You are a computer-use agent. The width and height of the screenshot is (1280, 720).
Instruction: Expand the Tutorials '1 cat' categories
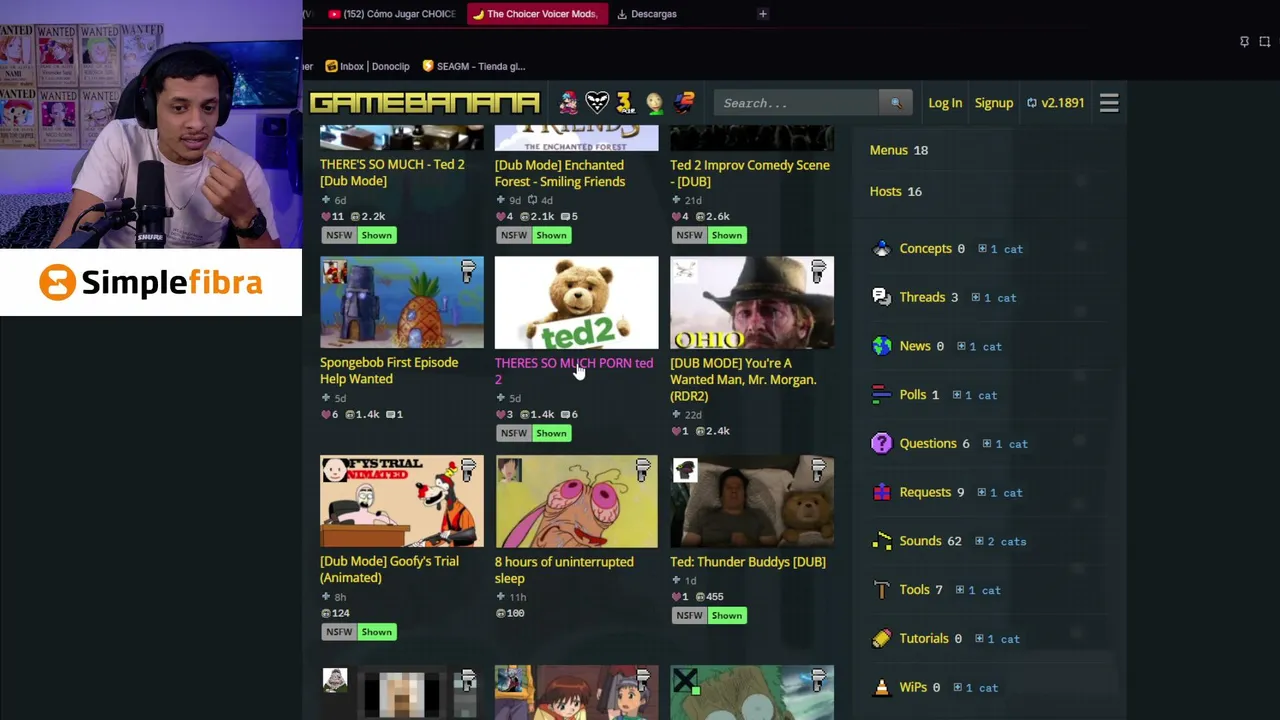click(997, 639)
